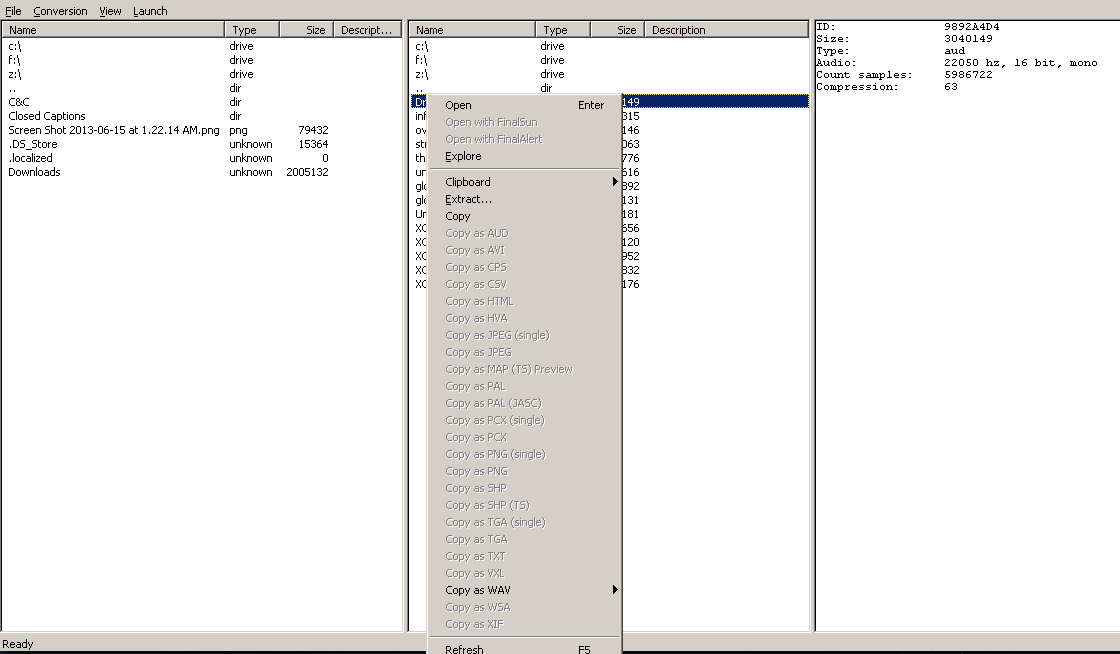Select Explore from the context menu

524,156
